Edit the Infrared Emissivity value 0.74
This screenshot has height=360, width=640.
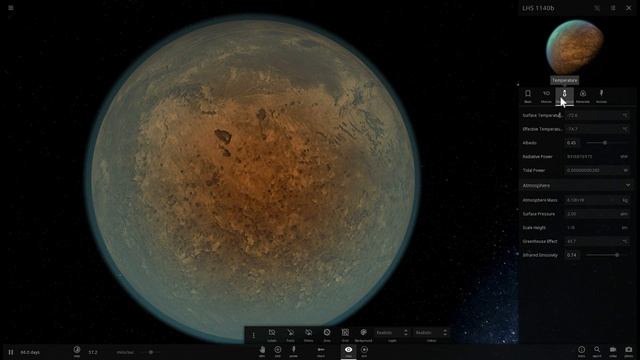coord(572,255)
